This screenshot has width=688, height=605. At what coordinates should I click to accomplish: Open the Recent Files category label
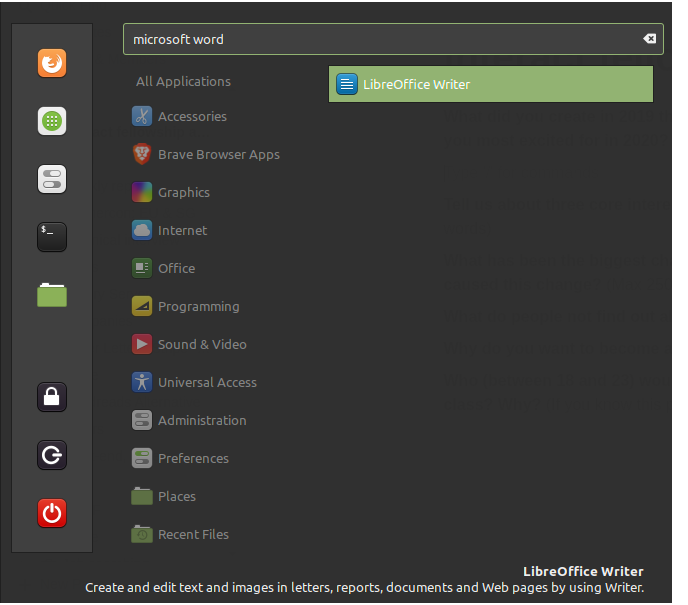pos(193,535)
